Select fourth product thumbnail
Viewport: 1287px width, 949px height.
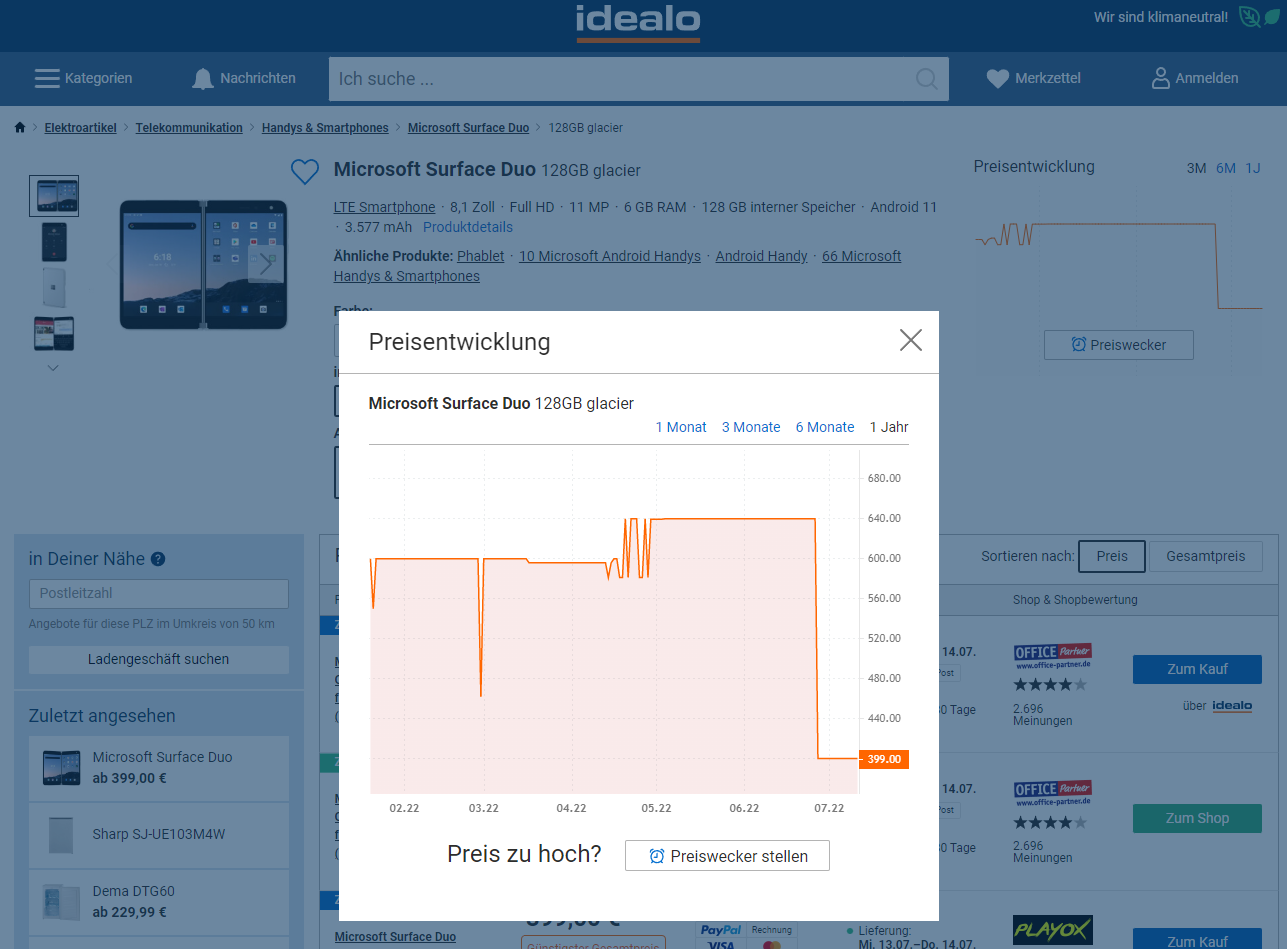tap(54, 333)
